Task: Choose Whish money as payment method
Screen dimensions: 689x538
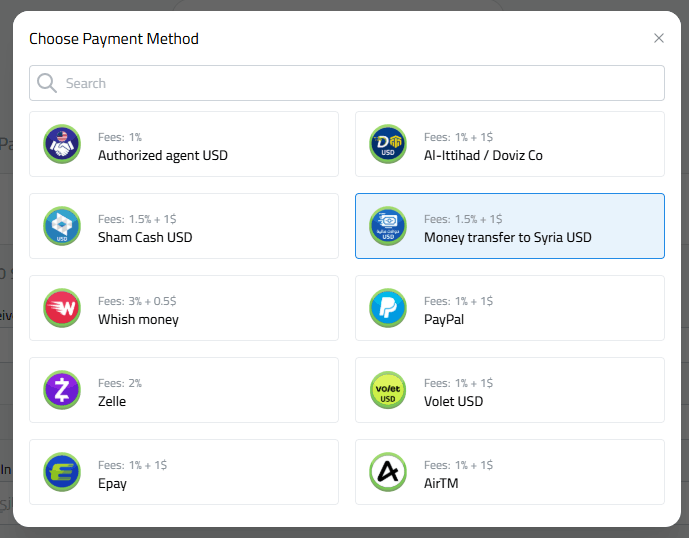Action: tap(184, 308)
